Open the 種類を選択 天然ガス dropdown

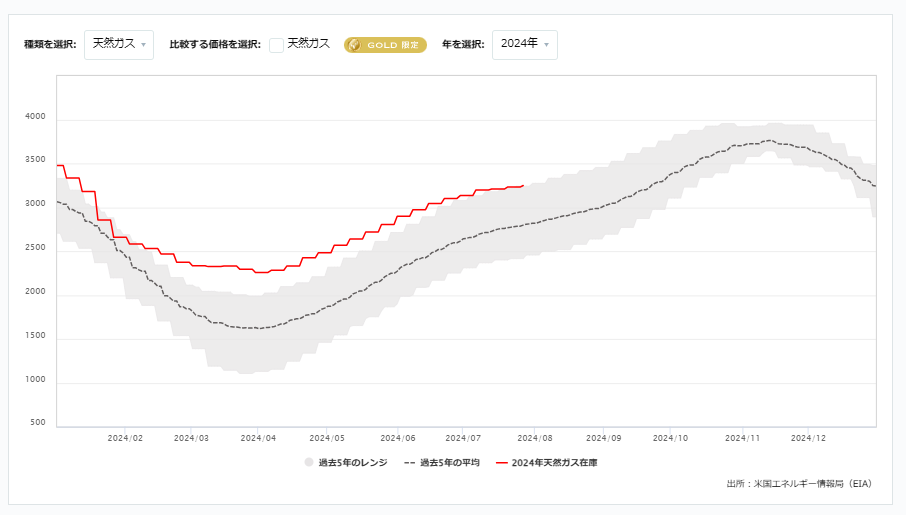coord(119,45)
